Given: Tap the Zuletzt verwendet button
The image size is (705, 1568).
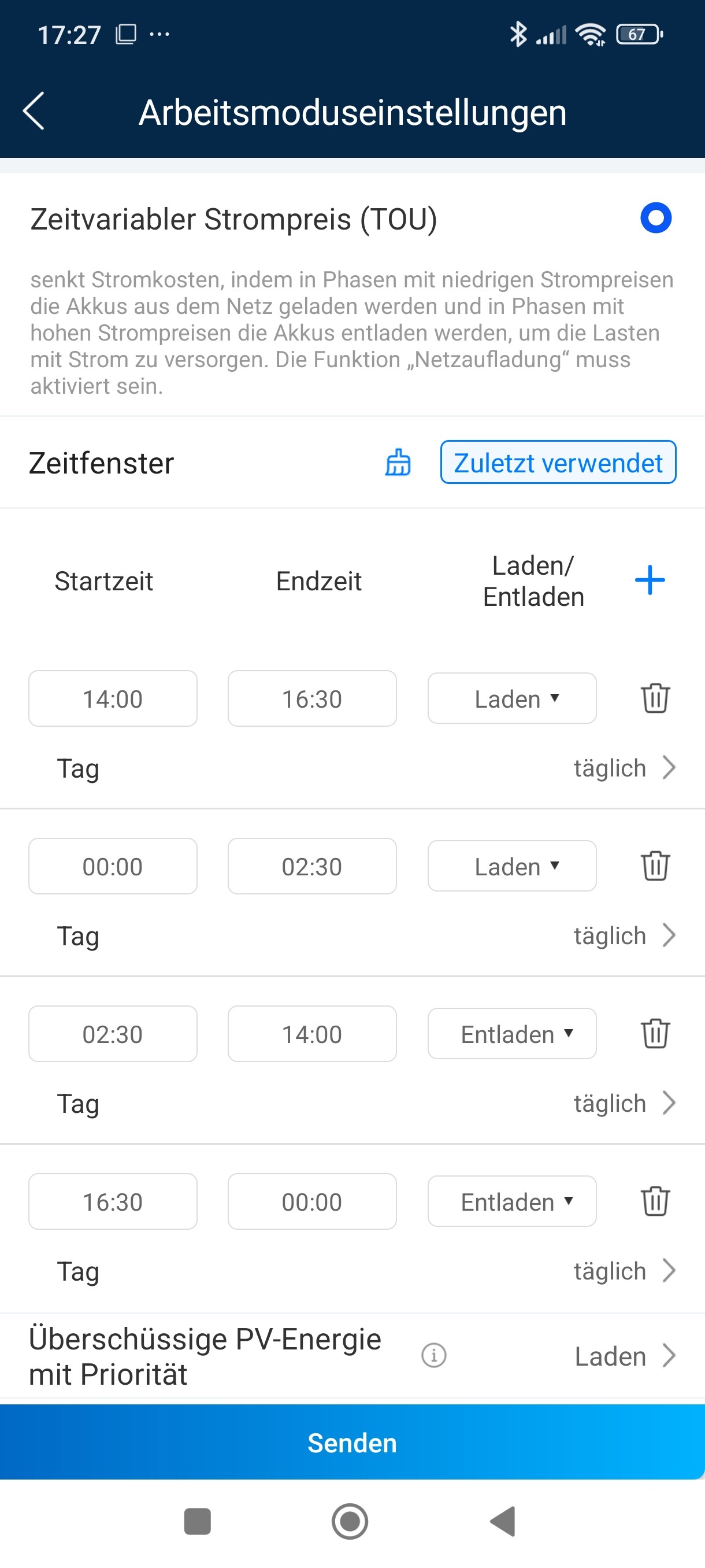Looking at the screenshot, I should tap(558, 463).
